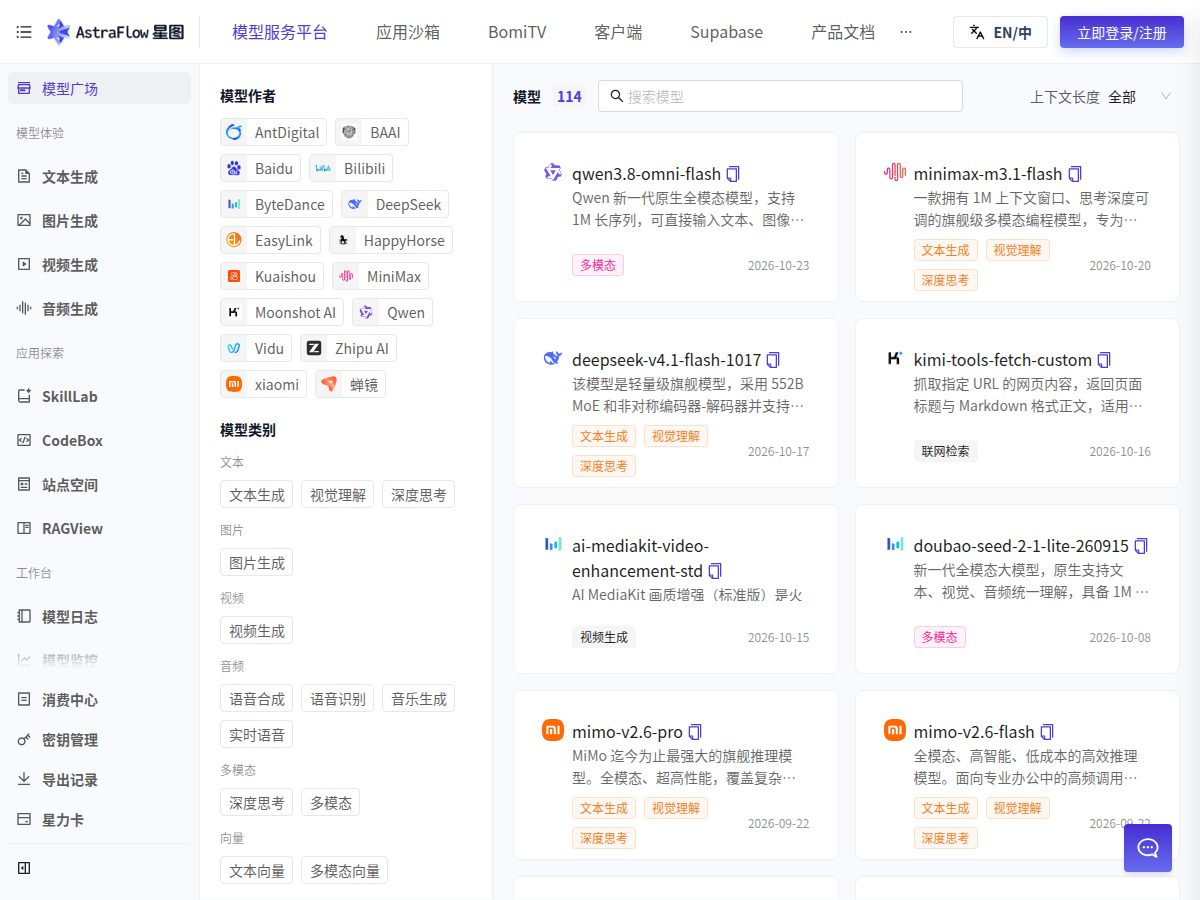The height and width of the screenshot is (900, 1200).
Task: Copy the mimo-v2.6-pro model name
Action: coord(696,732)
